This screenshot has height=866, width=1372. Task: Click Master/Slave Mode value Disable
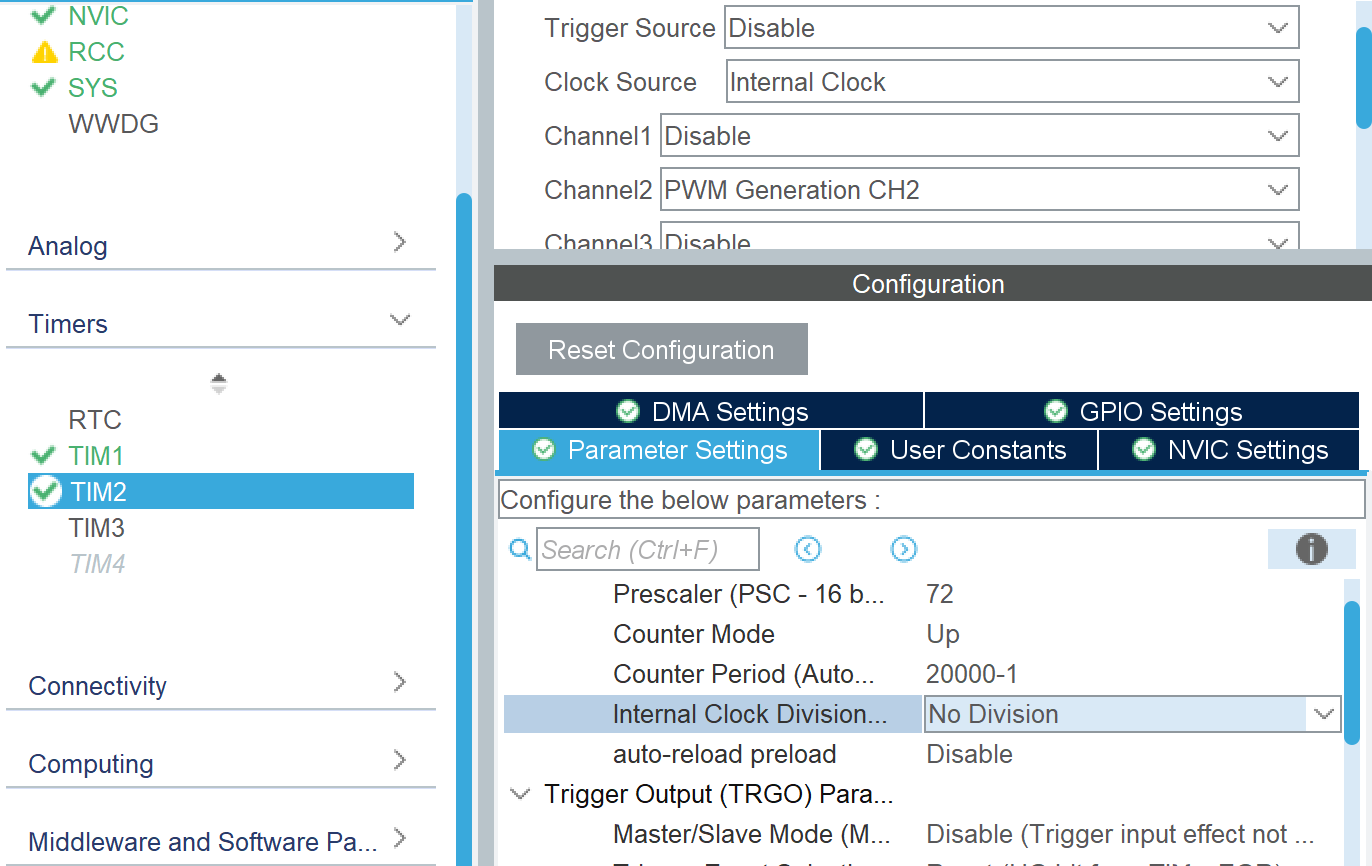1120,834
